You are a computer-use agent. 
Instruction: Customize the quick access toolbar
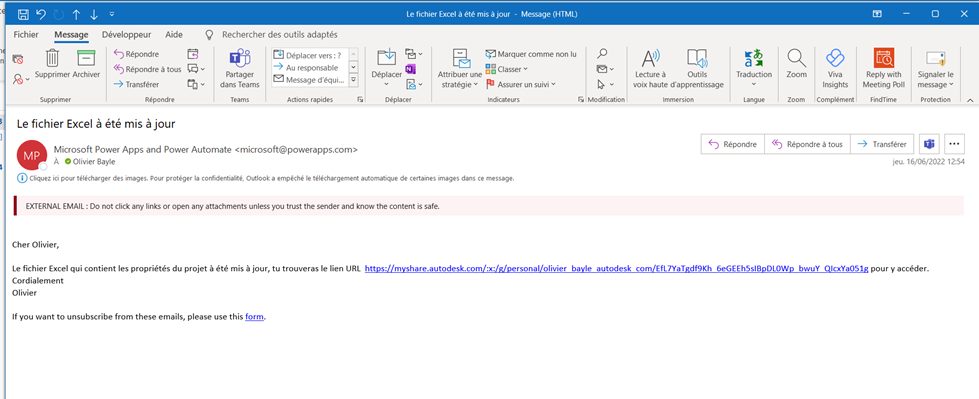tap(112, 14)
